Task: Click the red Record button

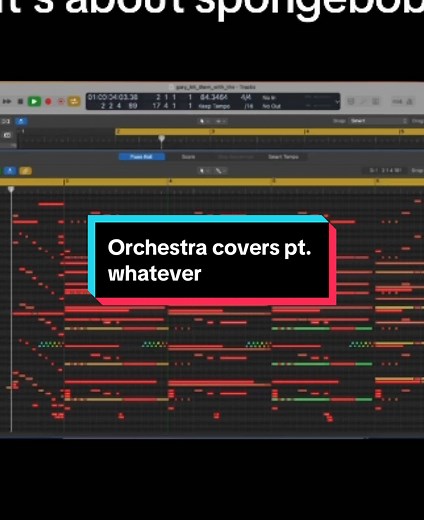Action: pos(48,101)
